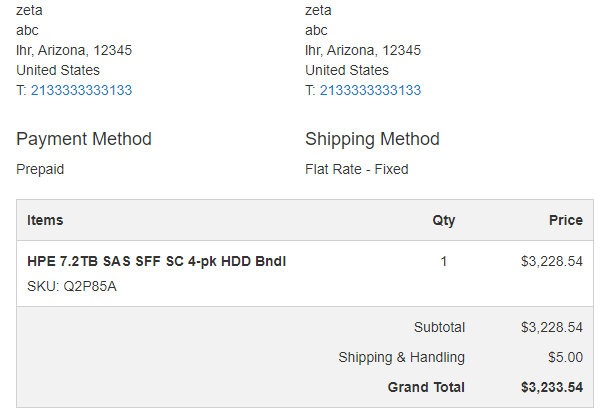Select the Shipping Method heading
The height and width of the screenshot is (415, 606).
372,139
